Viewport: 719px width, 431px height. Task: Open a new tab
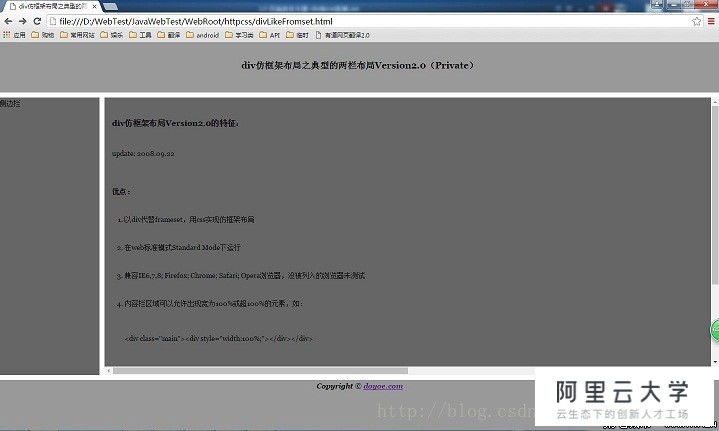coord(111,6)
